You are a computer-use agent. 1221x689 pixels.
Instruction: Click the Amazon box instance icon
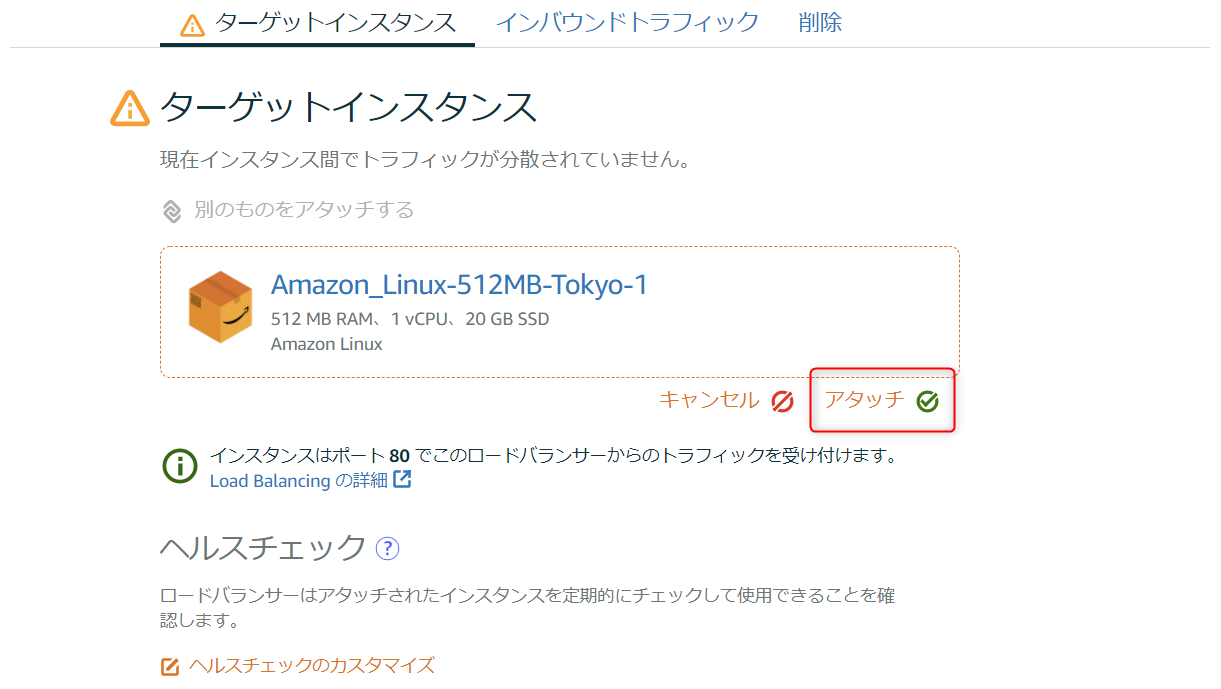(220, 307)
